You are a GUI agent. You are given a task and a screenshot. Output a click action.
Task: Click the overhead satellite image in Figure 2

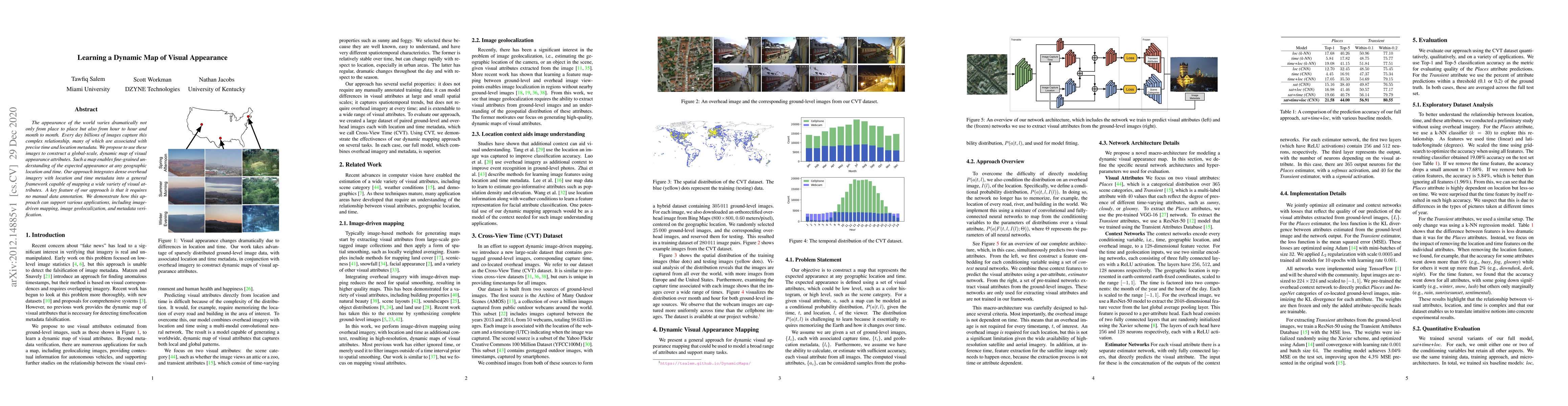click(x=685, y=65)
